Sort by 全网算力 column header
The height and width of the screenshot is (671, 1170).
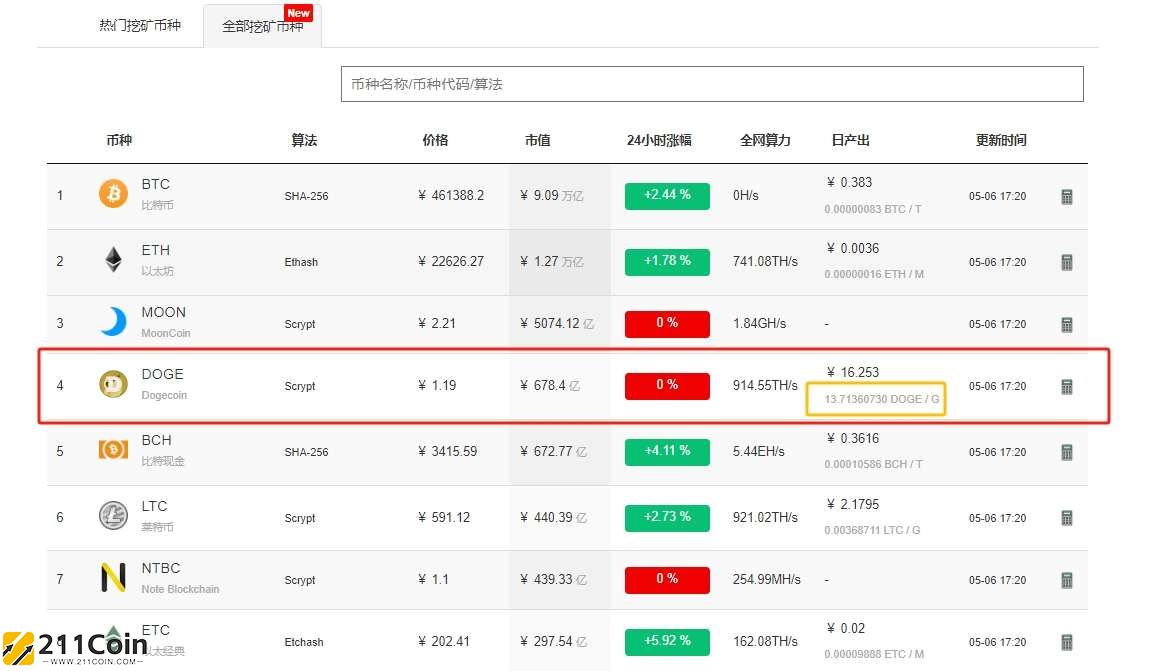[765, 140]
